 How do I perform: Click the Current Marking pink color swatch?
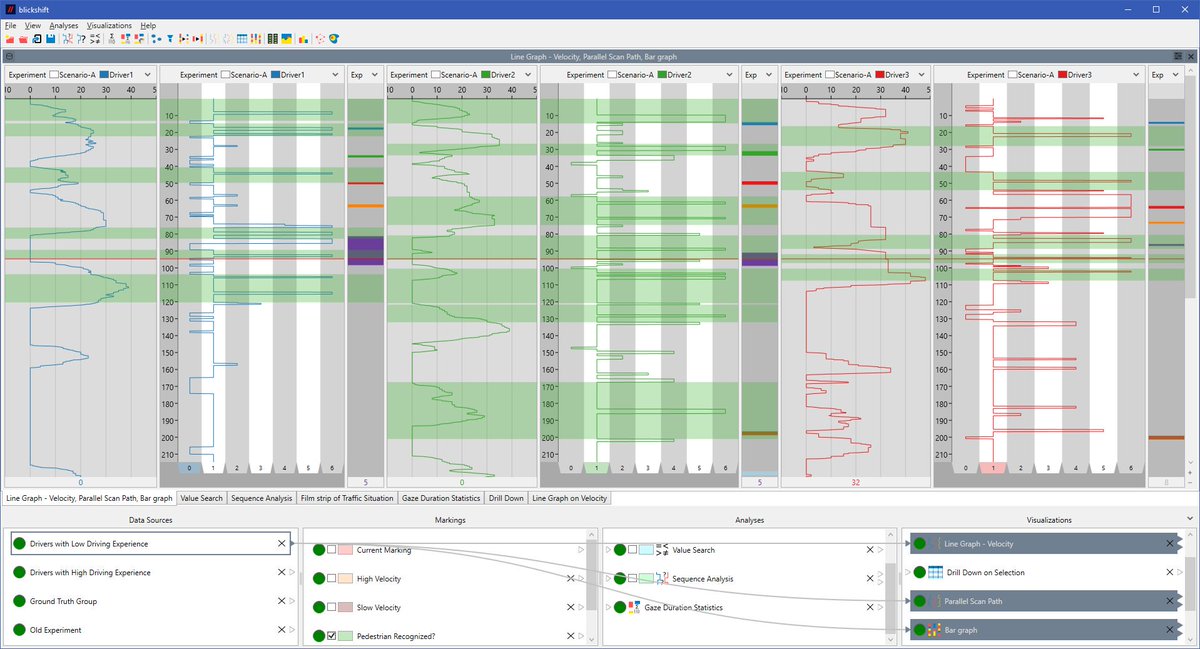345,550
